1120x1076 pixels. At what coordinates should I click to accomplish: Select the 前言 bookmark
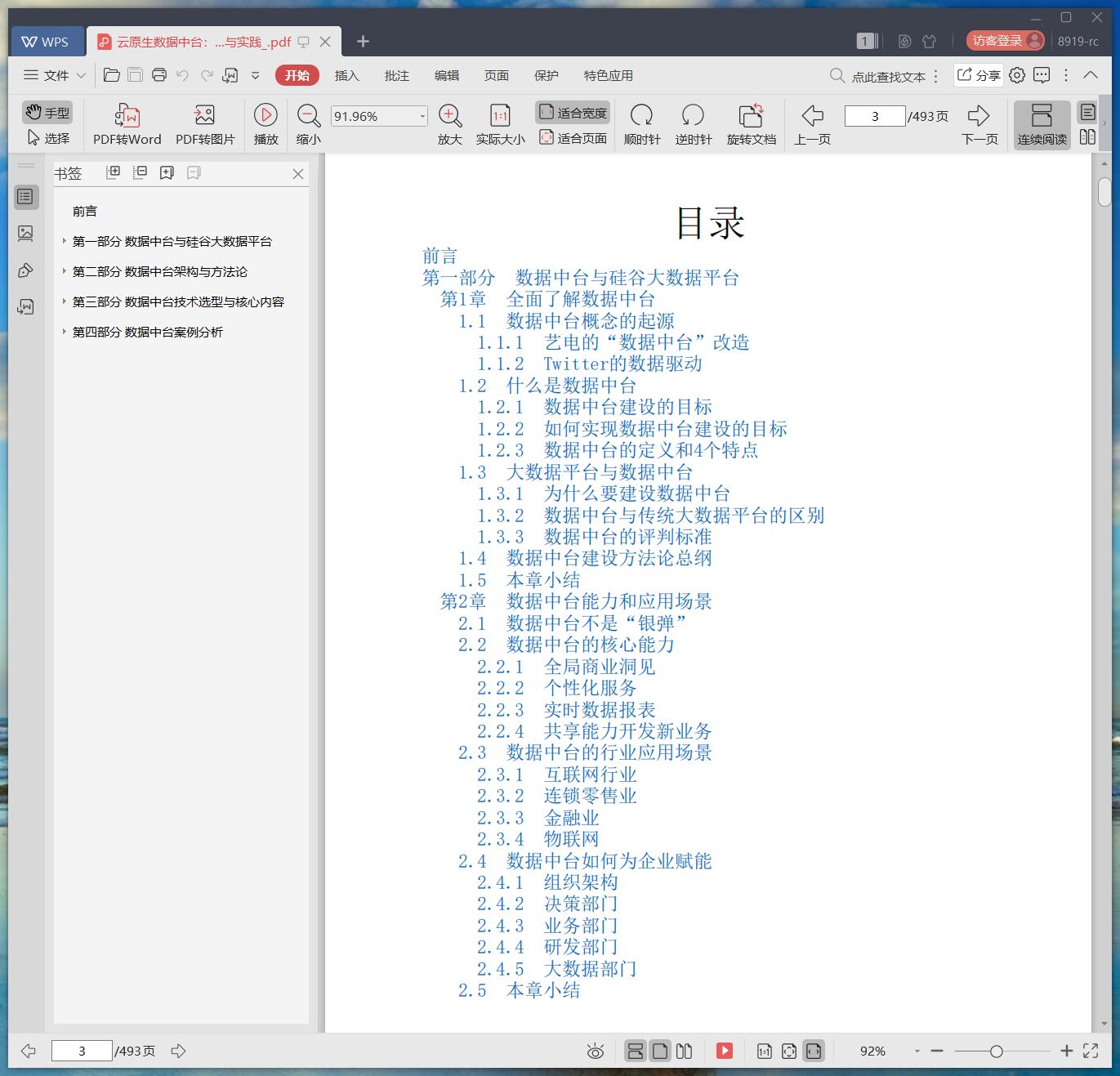tap(85, 211)
